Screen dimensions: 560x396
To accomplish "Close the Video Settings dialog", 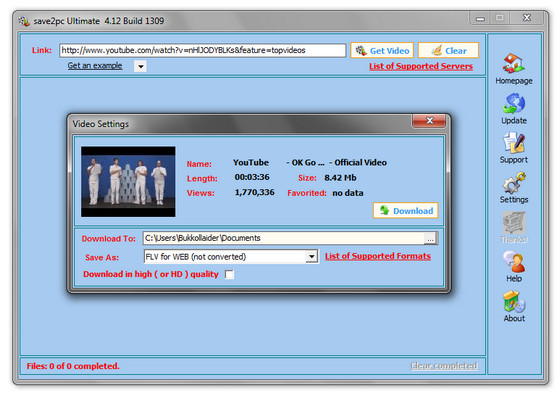I will tap(429, 121).
